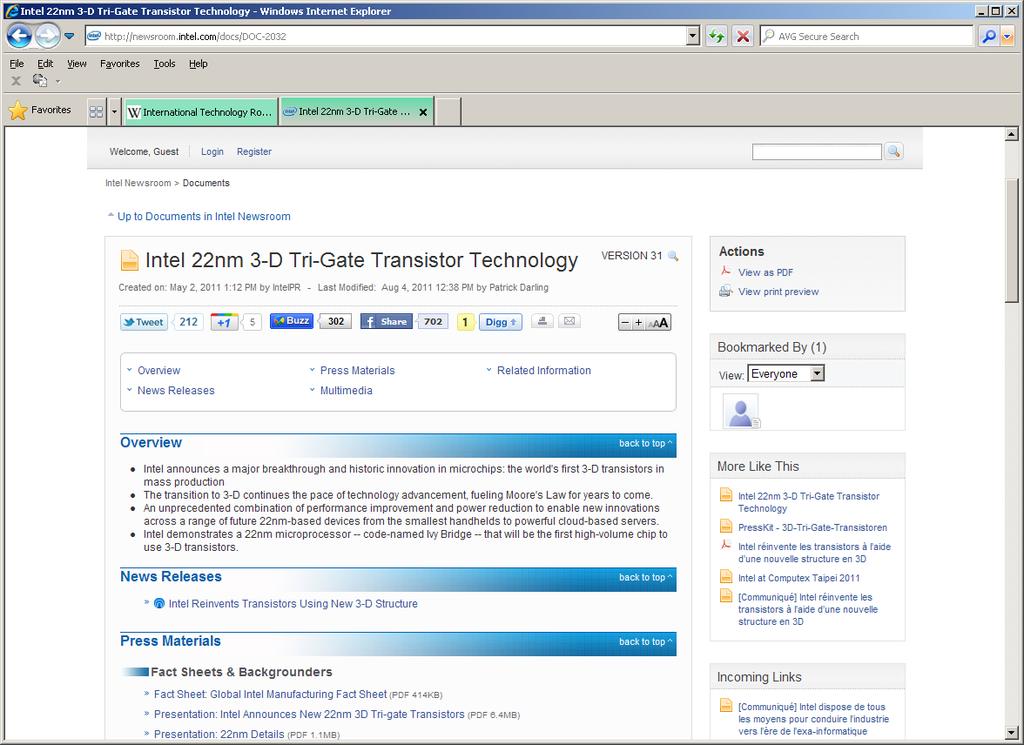
Task: Open the toolbar tools dropdown under File
Action: click(x=57, y=82)
